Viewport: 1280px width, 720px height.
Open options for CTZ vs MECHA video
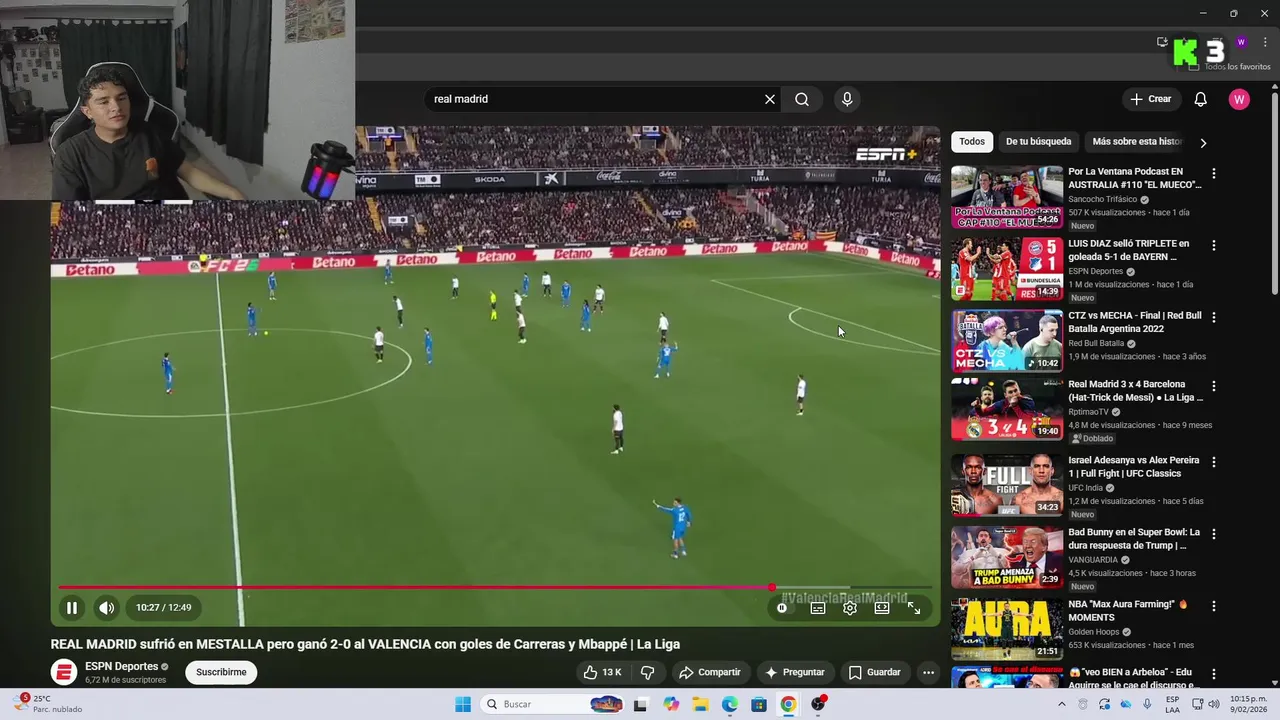(1214, 317)
